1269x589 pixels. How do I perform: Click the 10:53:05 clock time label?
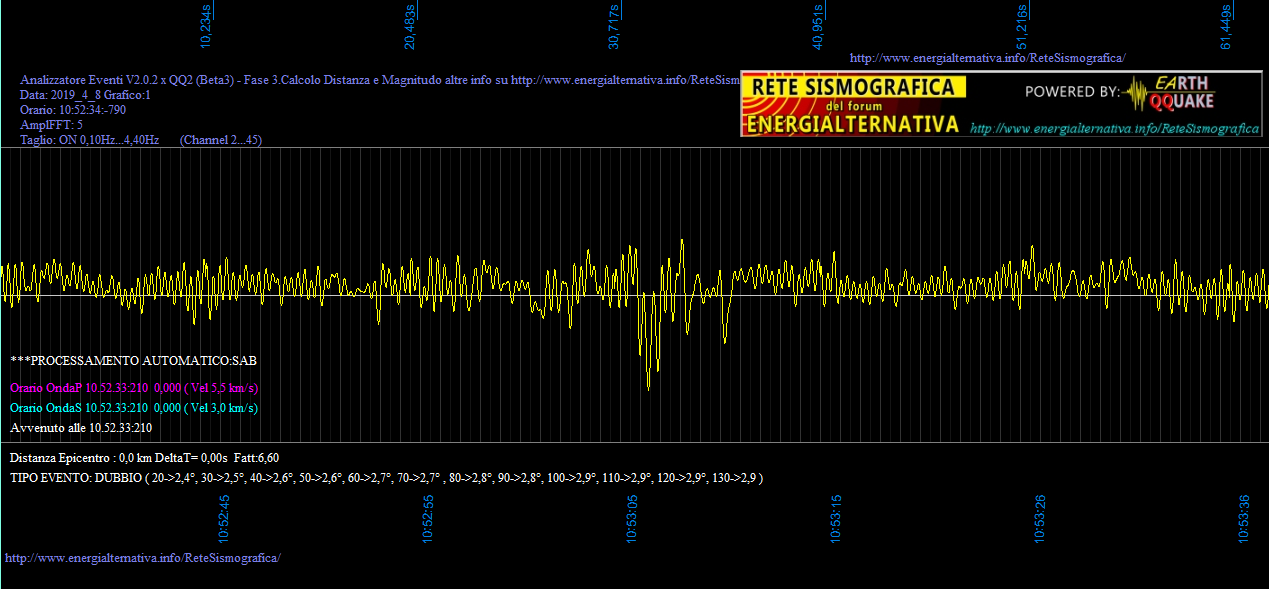633,518
